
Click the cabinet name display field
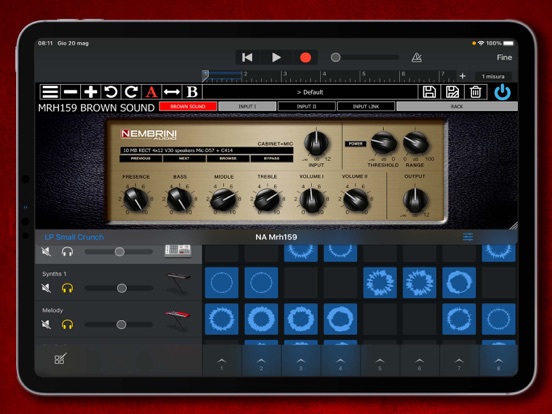point(206,150)
